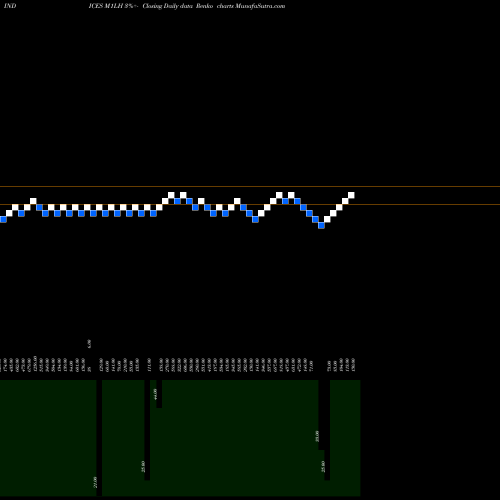Click the '44.00' volume label
Viewport: 500px width, 500px height.
click(155, 394)
